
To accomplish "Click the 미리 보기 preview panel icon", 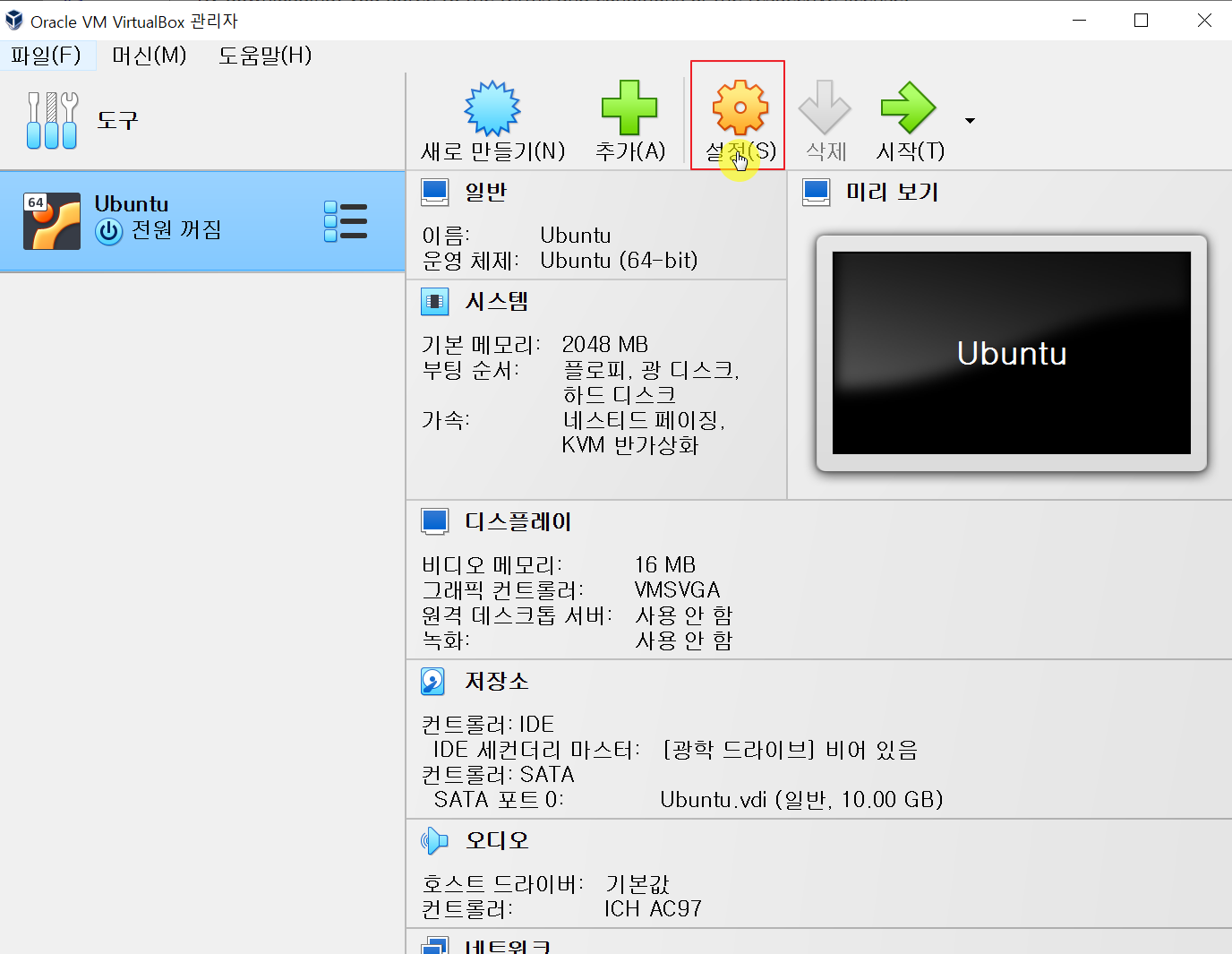I will click(816, 191).
